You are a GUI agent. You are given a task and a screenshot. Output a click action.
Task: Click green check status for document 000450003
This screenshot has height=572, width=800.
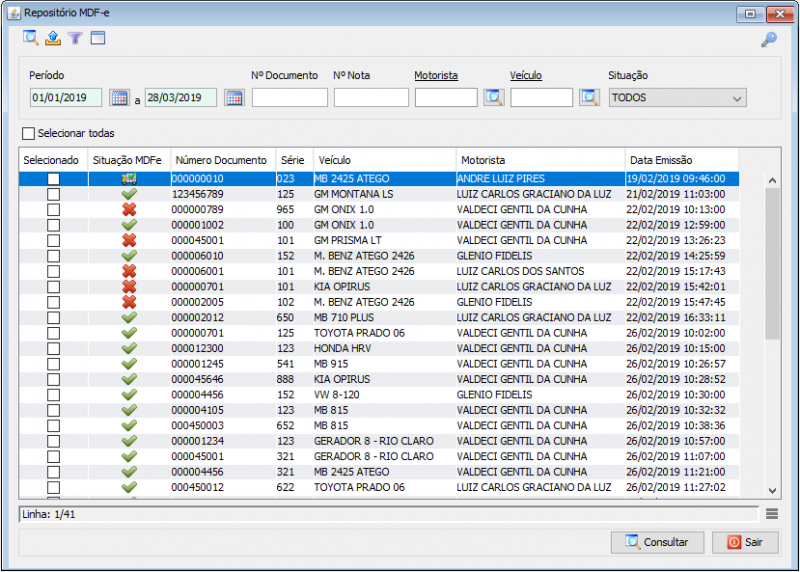(129, 425)
